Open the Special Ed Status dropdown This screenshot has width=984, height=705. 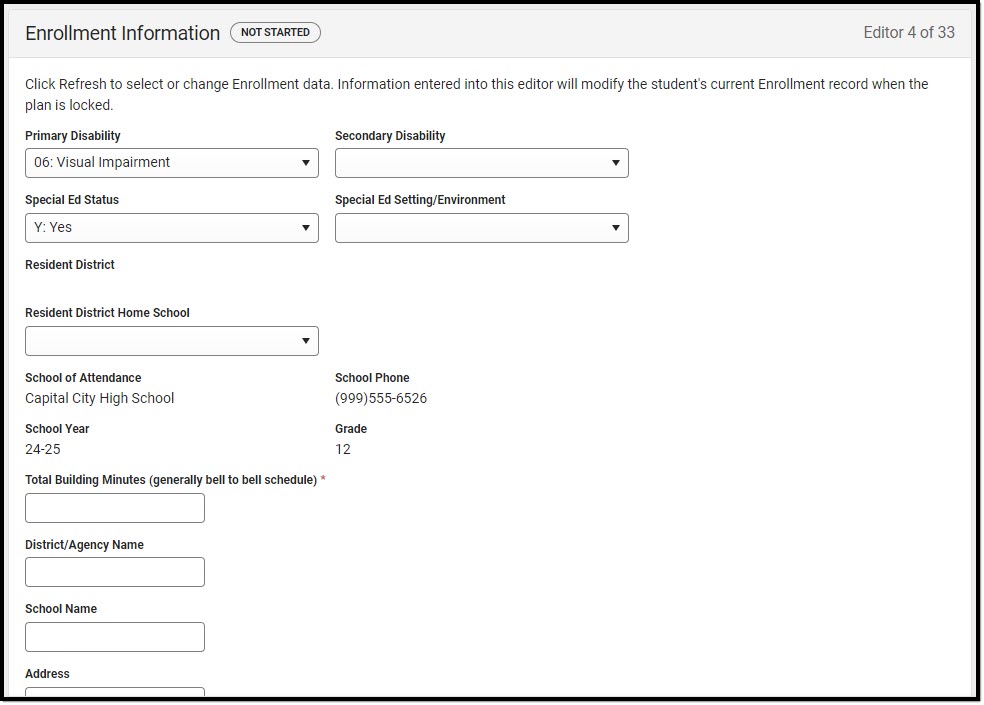click(171, 228)
